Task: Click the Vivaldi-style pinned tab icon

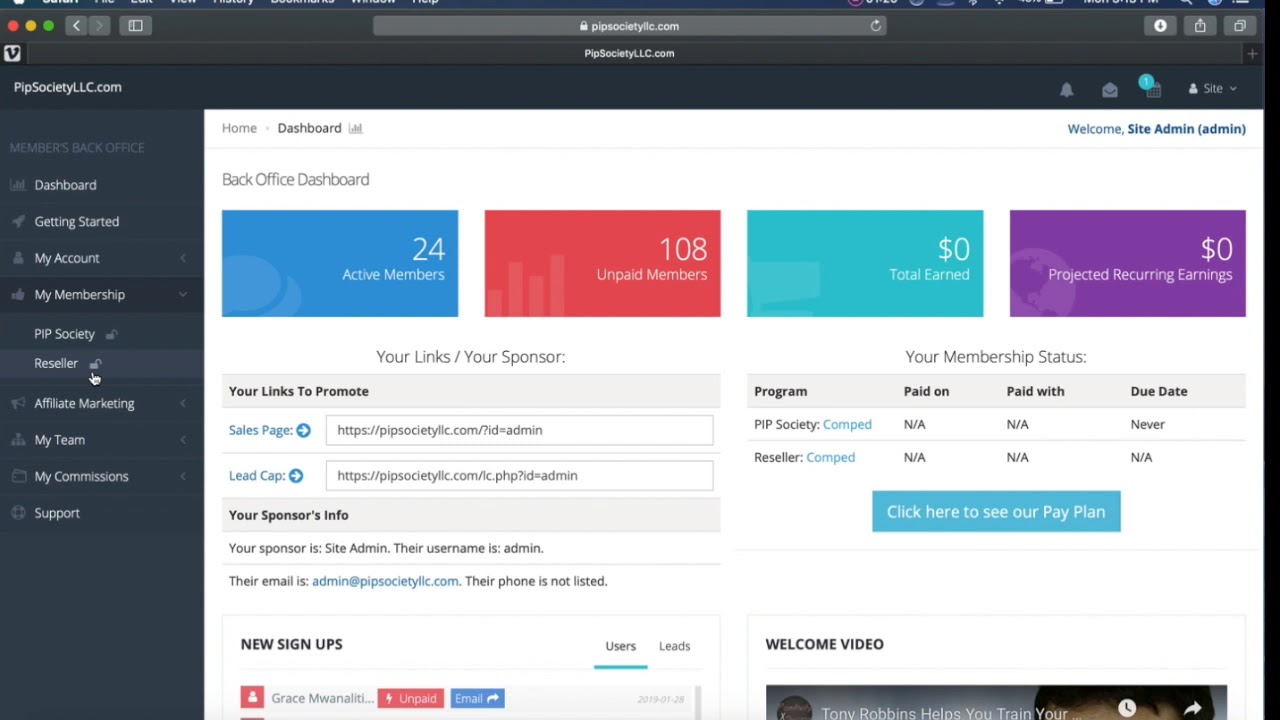Action: [12, 53]
